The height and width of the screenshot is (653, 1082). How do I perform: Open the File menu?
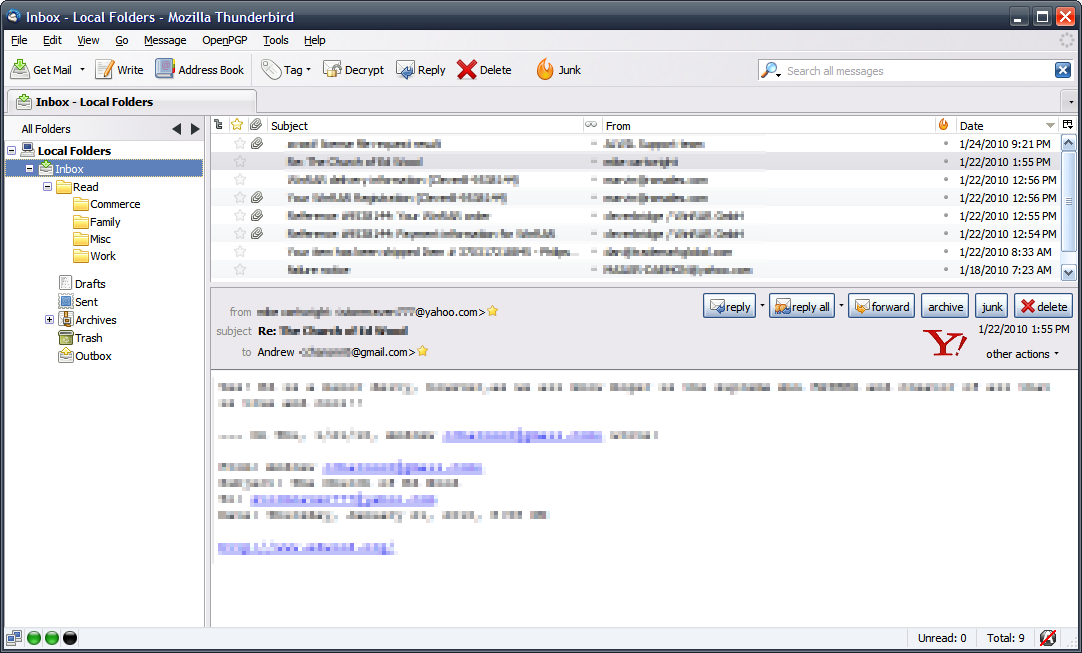19,40
